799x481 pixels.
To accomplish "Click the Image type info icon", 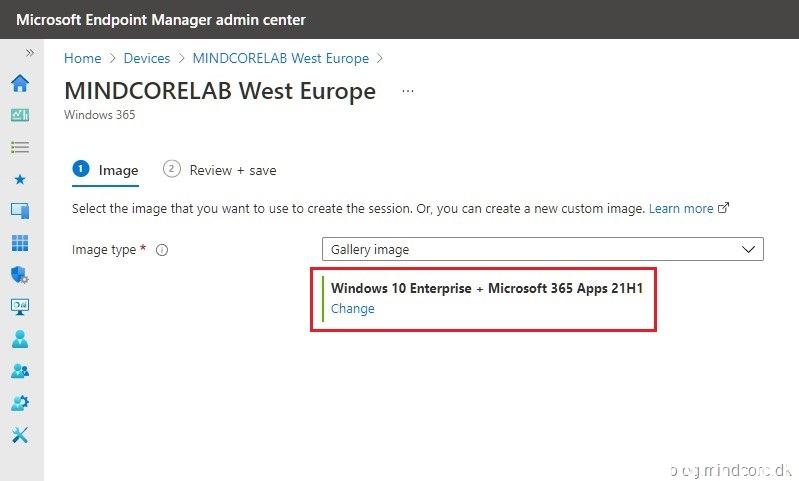I will [x=162, y=250].
